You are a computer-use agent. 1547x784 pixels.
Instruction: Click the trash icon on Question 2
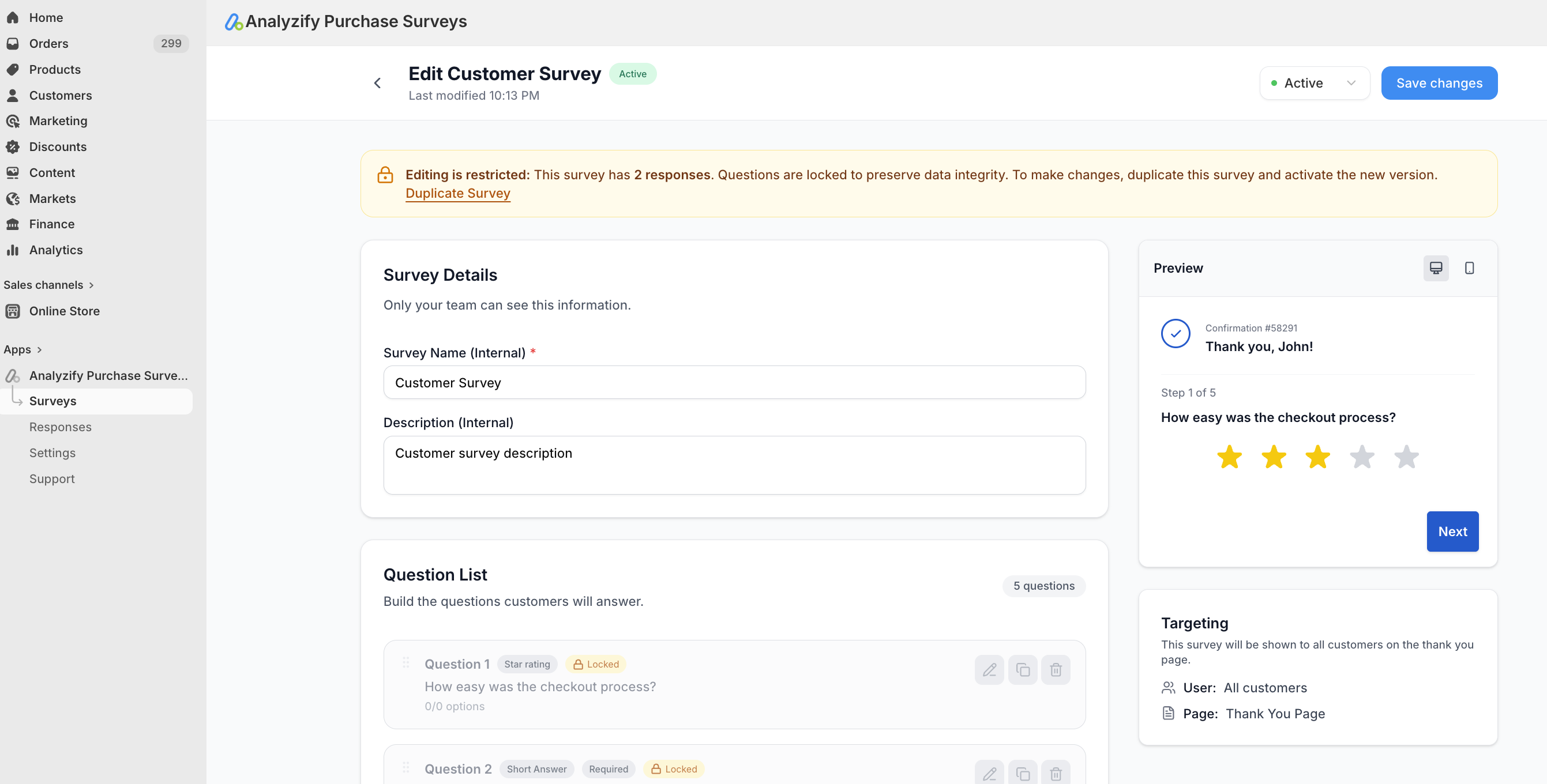click(x=1055, y=773)
